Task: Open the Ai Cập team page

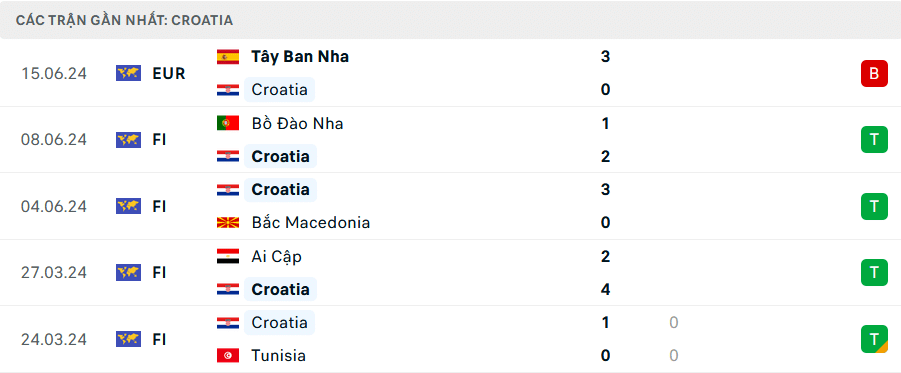Action: [276, 256]
